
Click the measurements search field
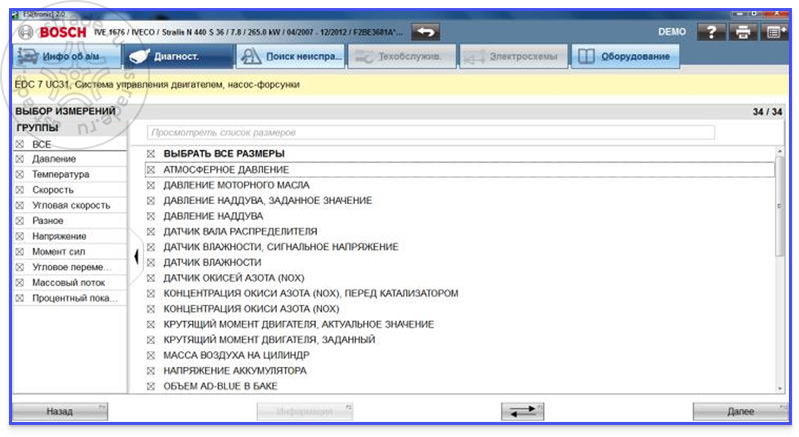coord(431,132)
